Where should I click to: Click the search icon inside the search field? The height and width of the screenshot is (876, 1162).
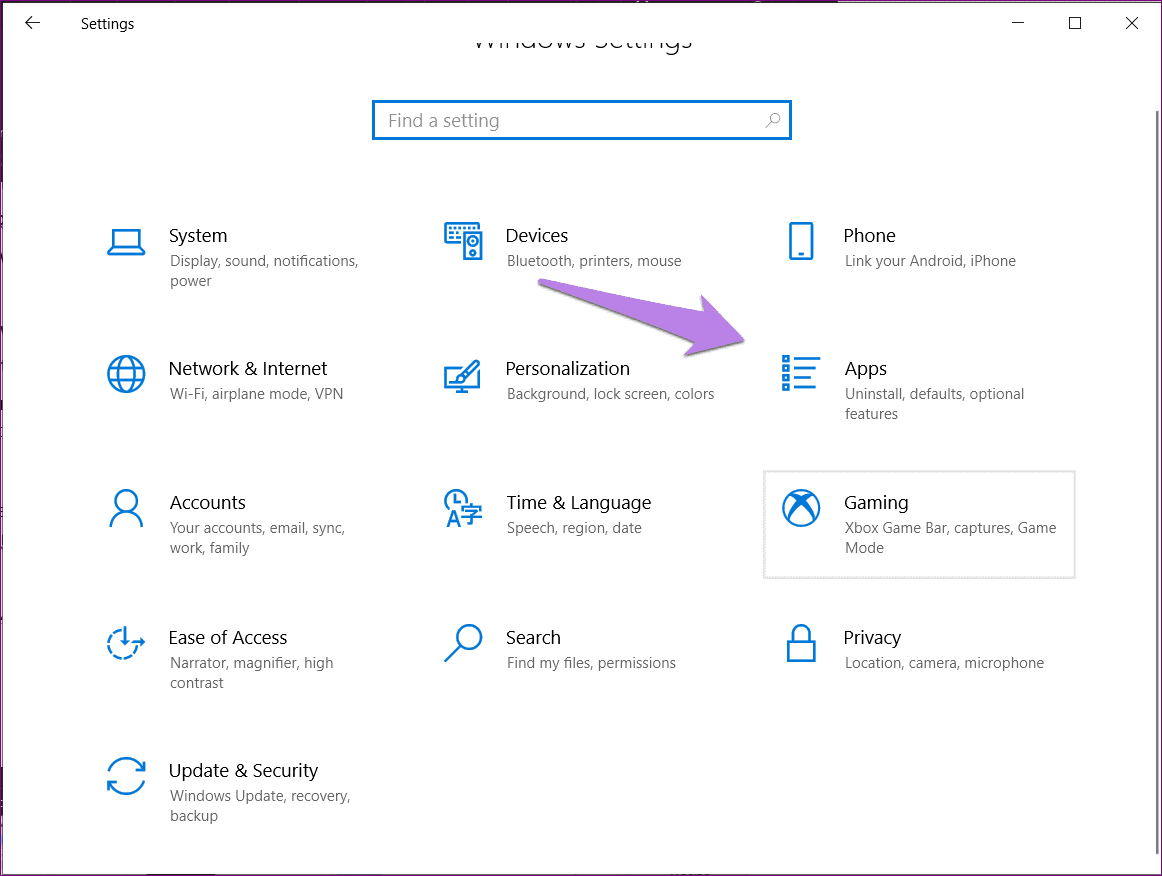coord(772,119)
